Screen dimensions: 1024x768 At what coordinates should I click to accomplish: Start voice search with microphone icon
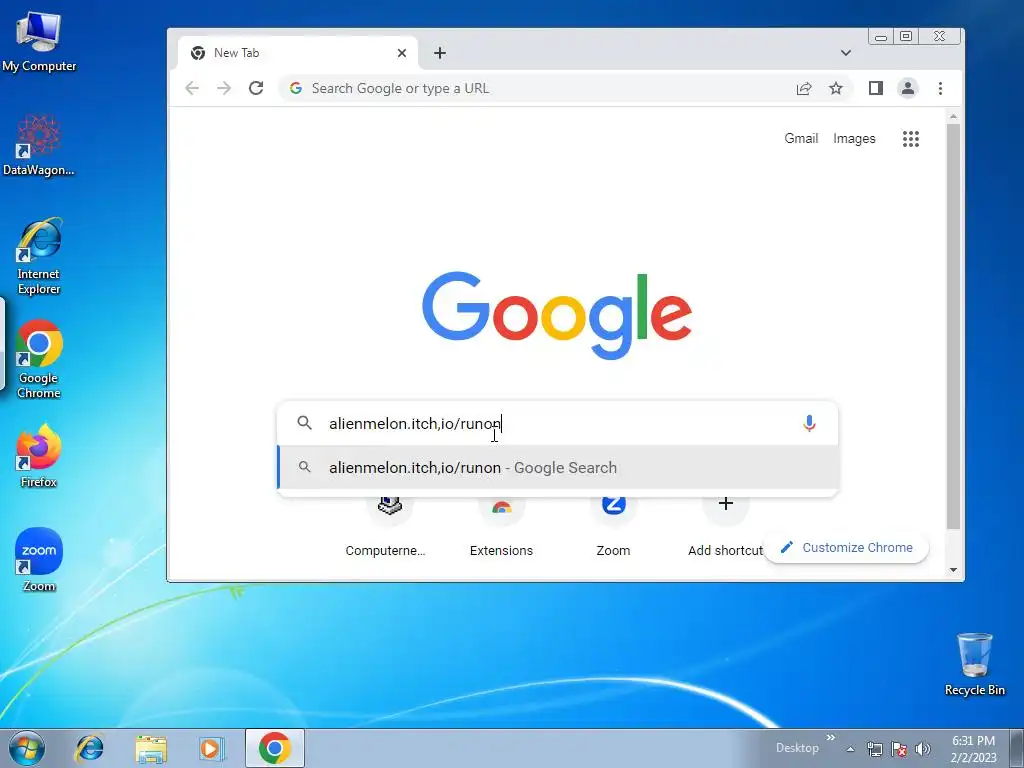(809, 423)
